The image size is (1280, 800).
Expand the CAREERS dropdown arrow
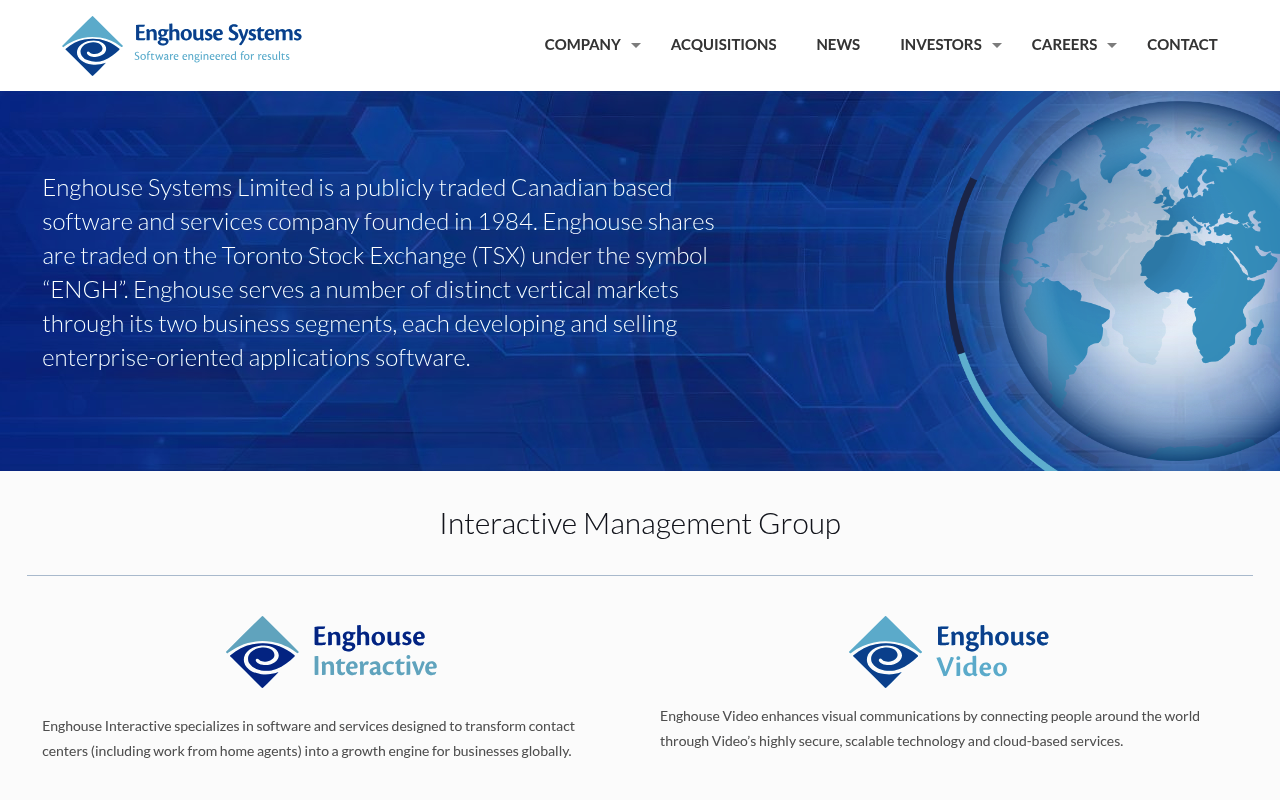pos(1111,45)
